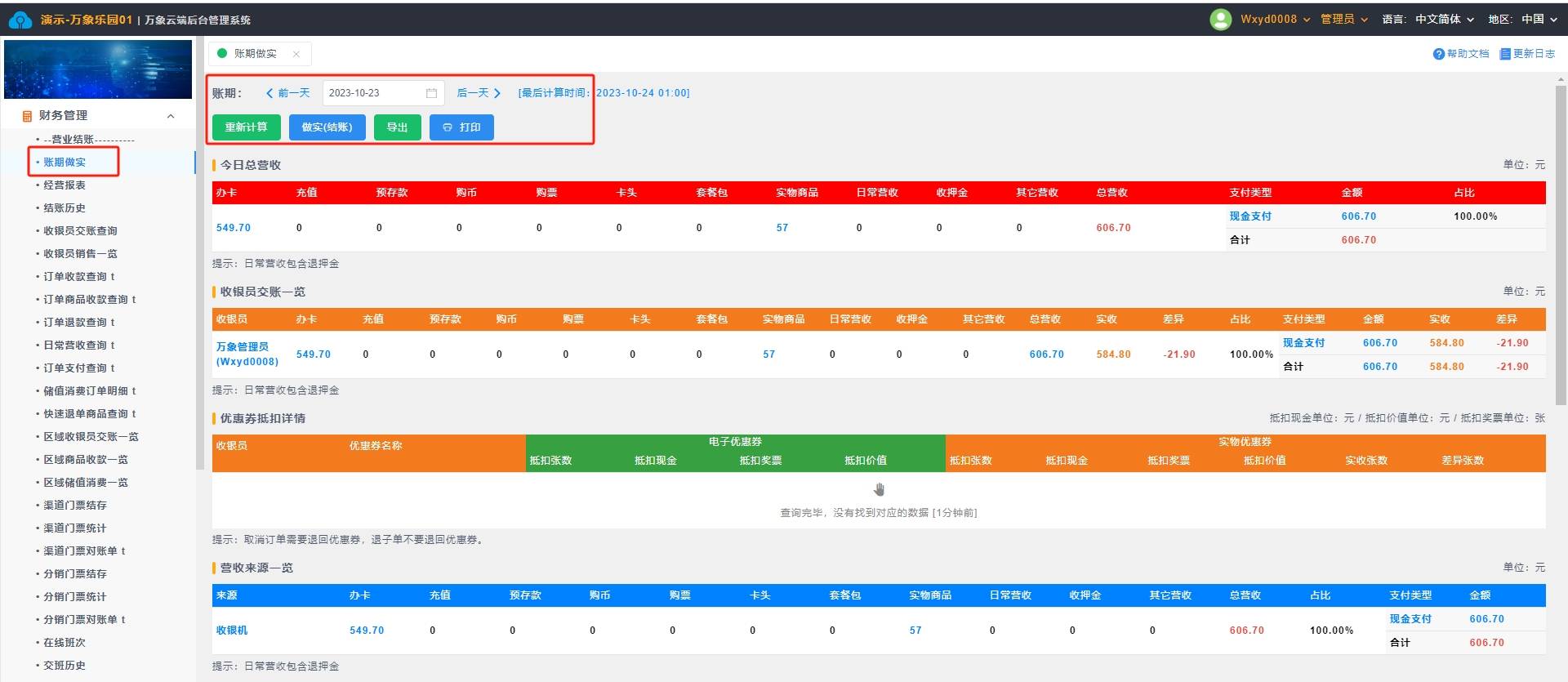
Task: Expand the 管理员 role dropdown
Action: pyautogui.click(x=1343, y=20)
